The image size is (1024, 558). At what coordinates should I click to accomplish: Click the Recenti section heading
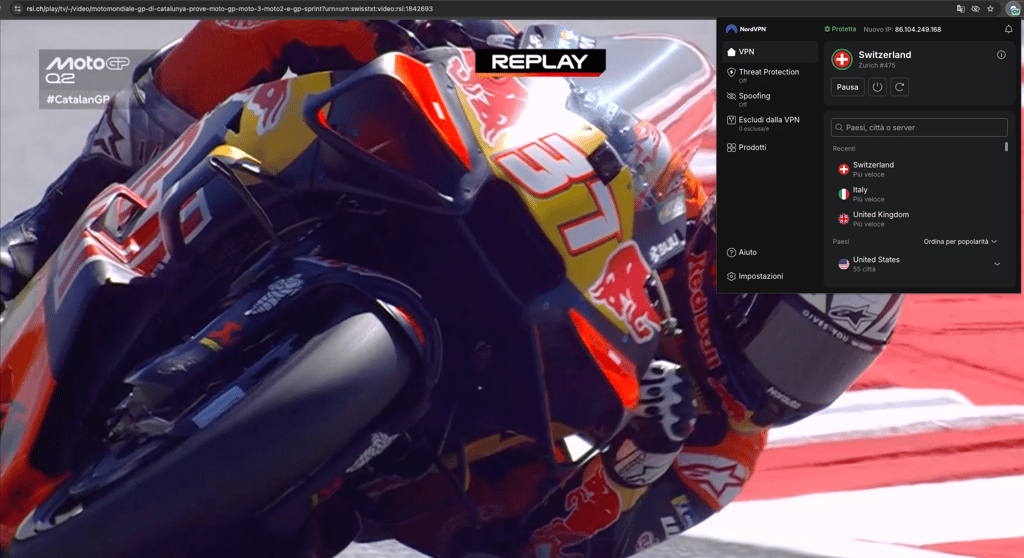(x=844, y=149)
